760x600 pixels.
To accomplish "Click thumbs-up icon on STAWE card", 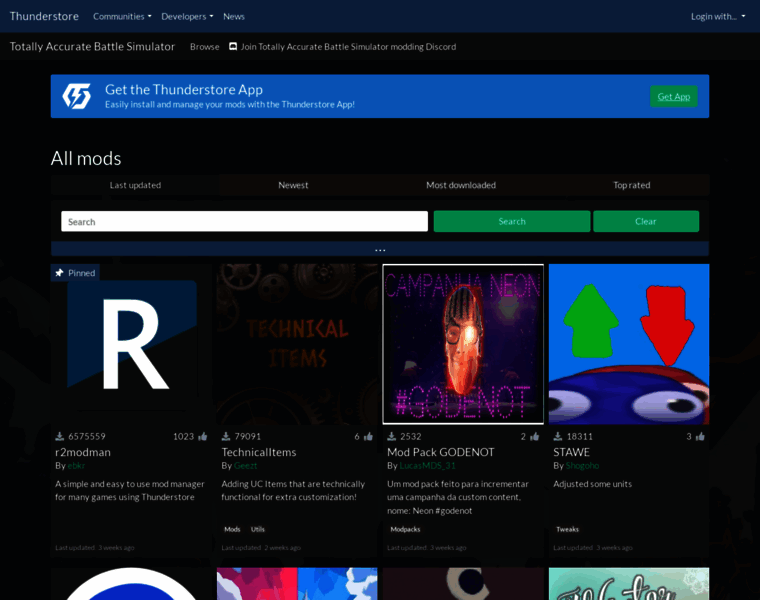I will pyautogui.click(x=700, y=437).
